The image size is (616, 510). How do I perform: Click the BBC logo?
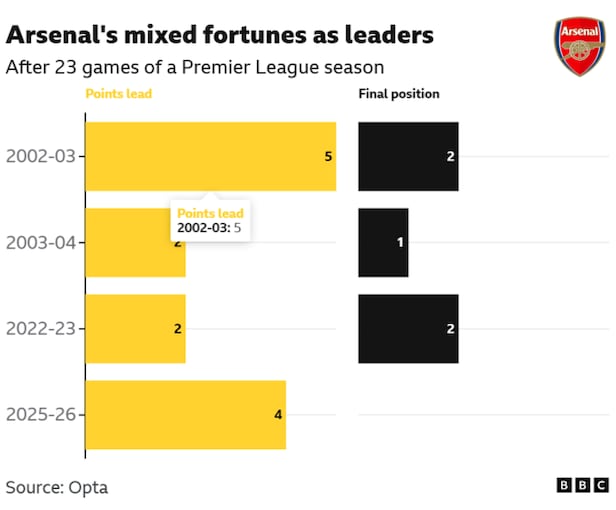tap(582, 485)
